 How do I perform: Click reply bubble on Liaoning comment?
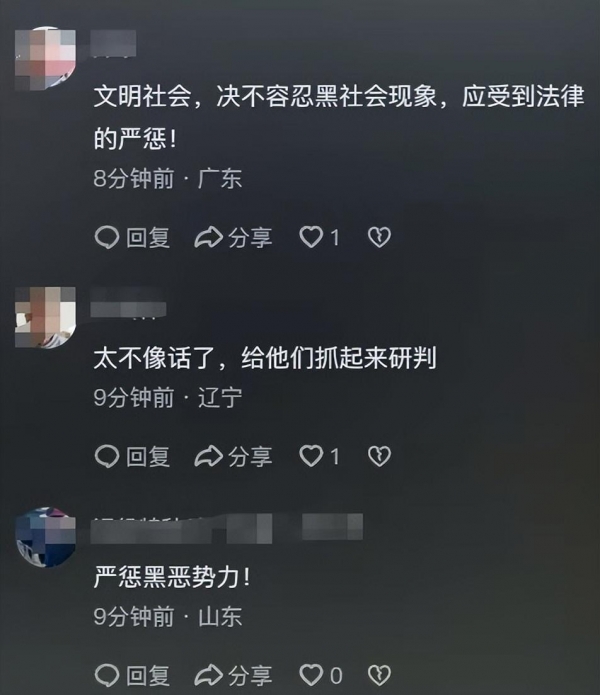pyautogui.click(x=107, y=457)
